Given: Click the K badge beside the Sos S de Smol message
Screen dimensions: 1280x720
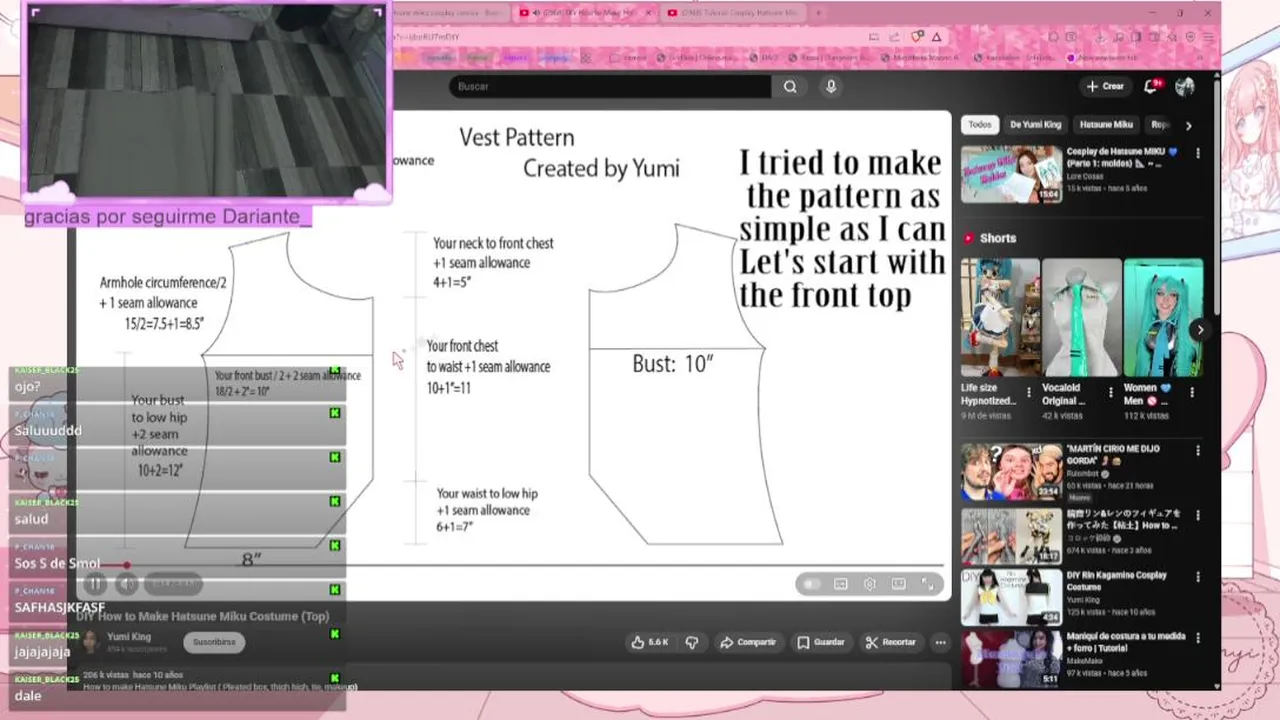Looking at the screenshot, I should [335, 545].
